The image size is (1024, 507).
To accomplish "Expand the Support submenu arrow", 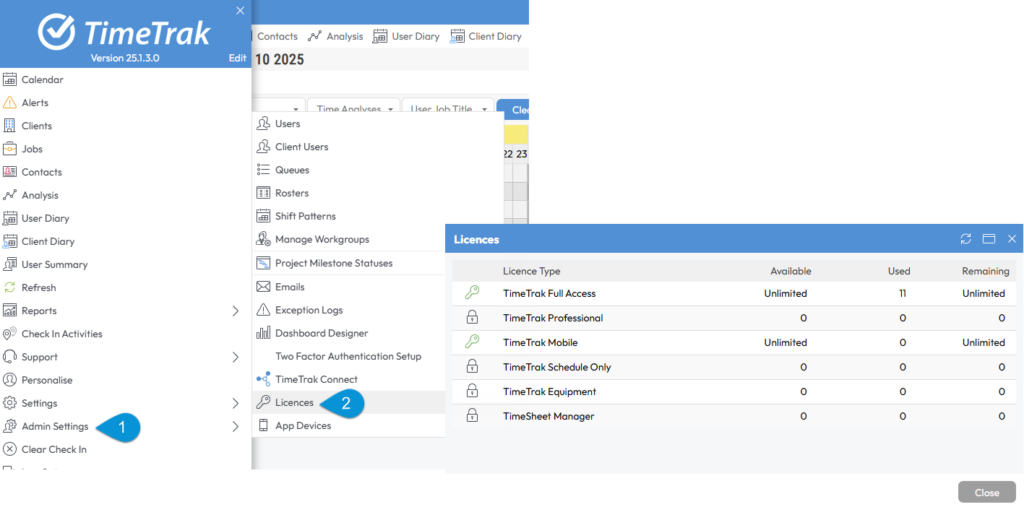I will coord(236,357).
